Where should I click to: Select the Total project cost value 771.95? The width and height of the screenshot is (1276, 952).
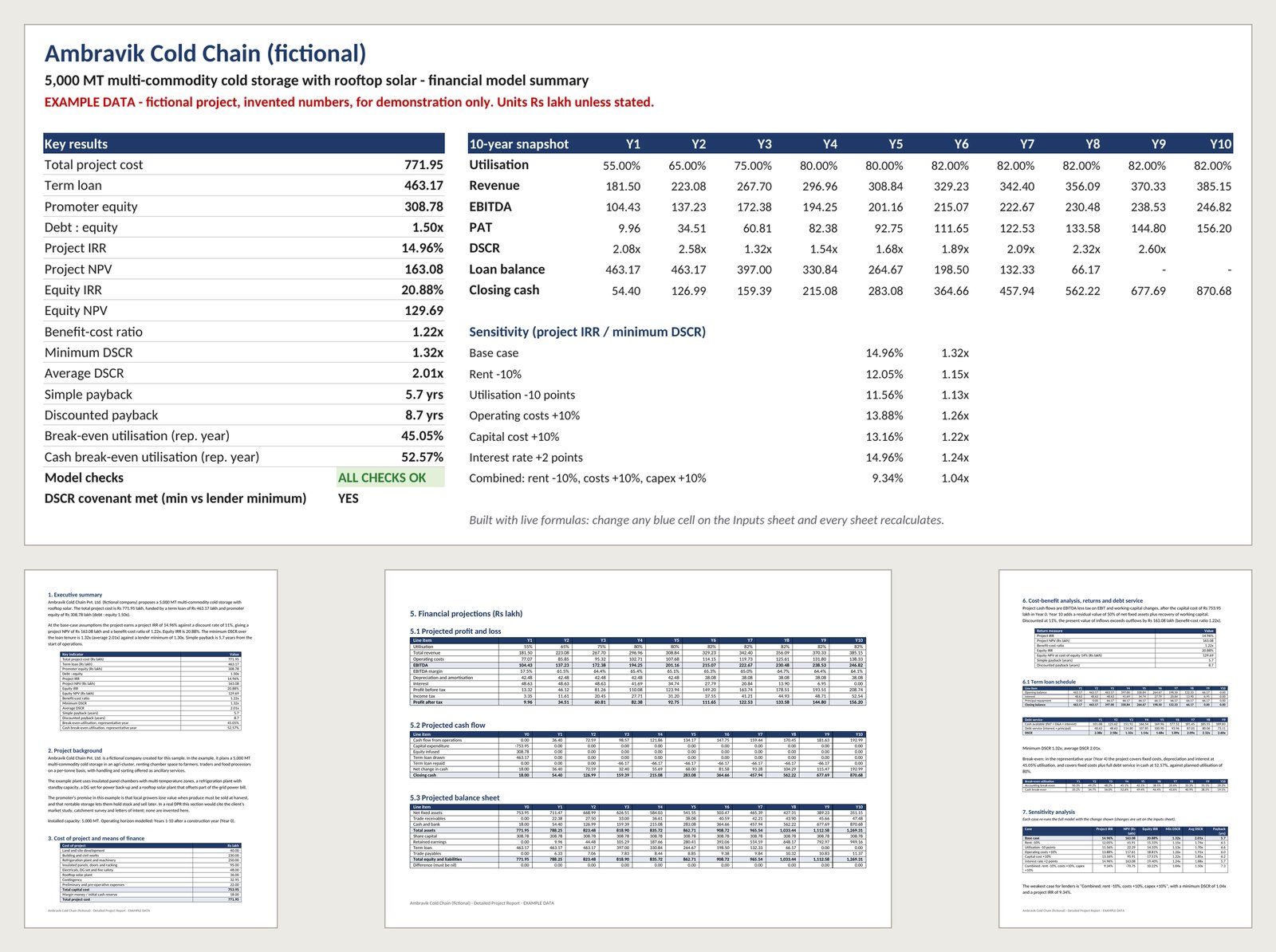423,165
